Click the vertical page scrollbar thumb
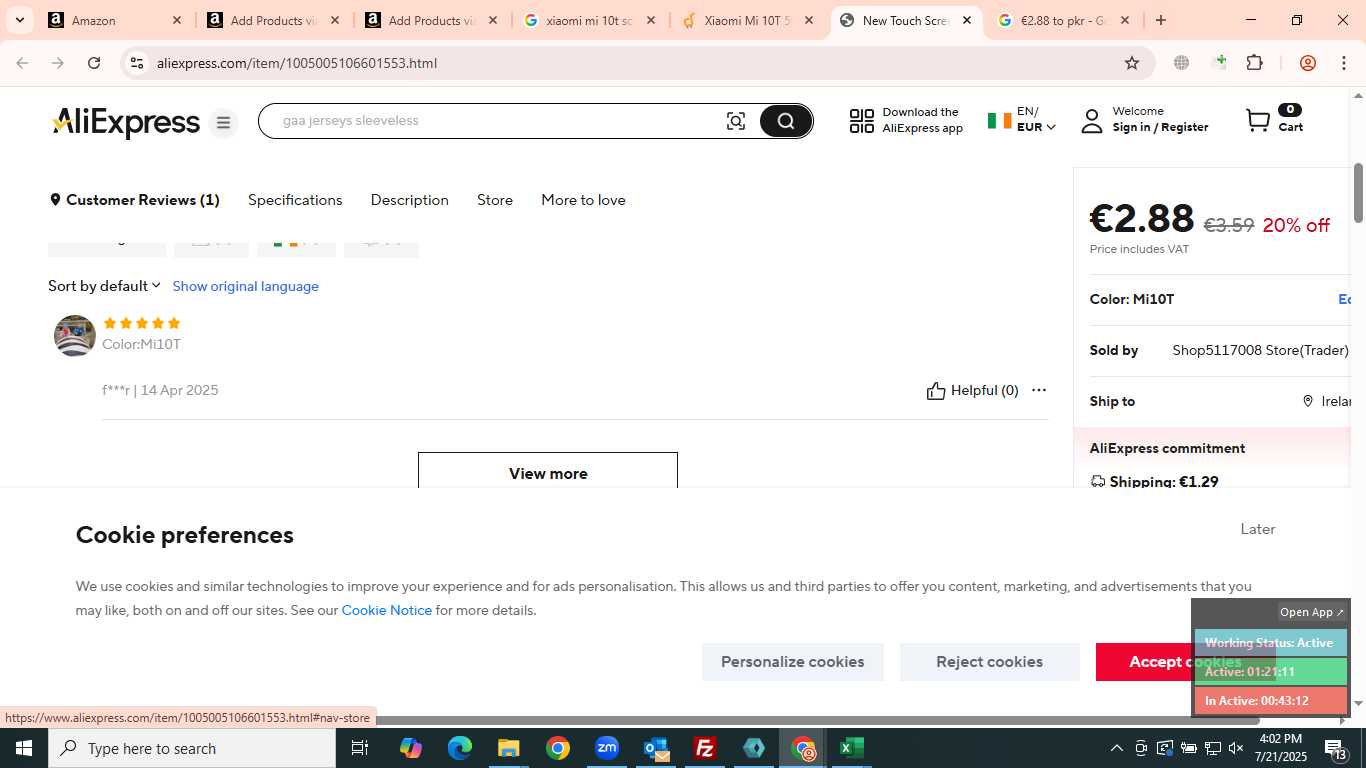 [x=1358, y=193]
